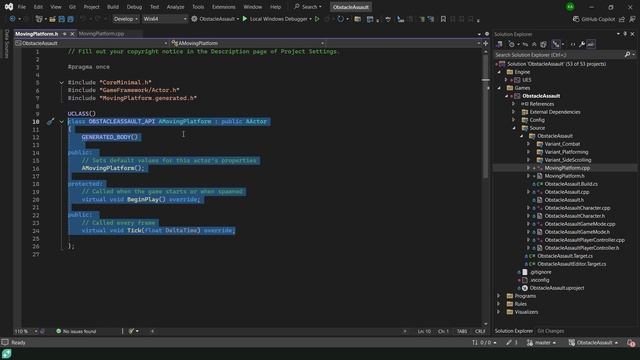Expand the External Dependencies node
This screenshot has width=640, height=360.
pos(513,112)
